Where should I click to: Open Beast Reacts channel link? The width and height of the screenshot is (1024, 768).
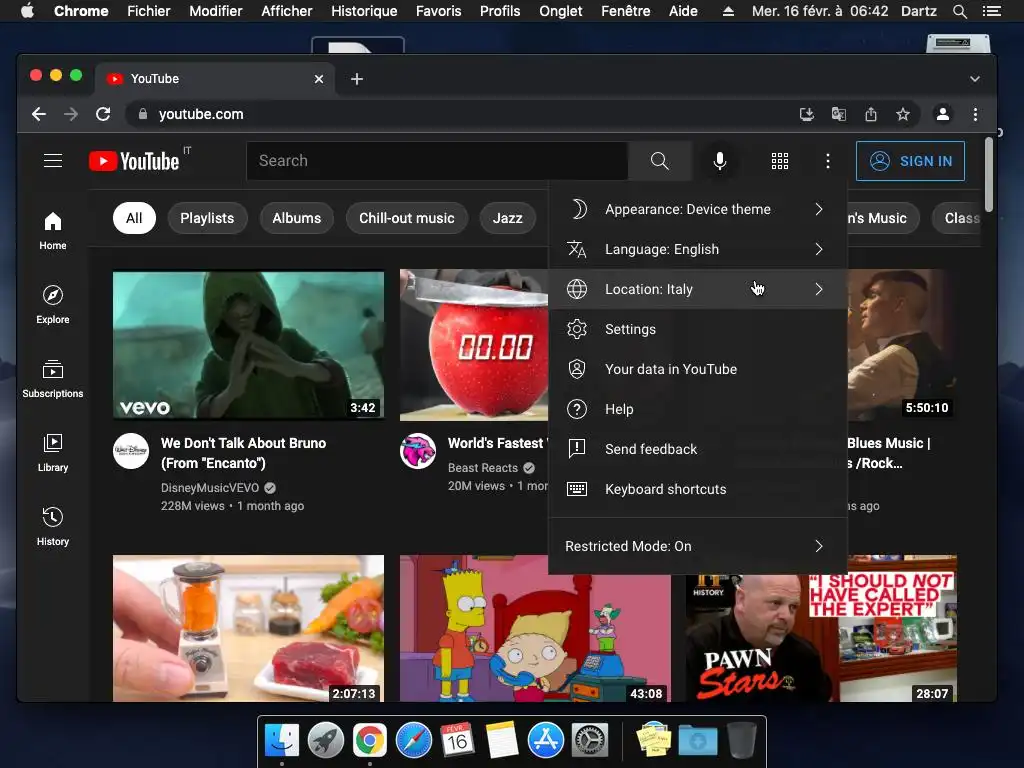483,468
